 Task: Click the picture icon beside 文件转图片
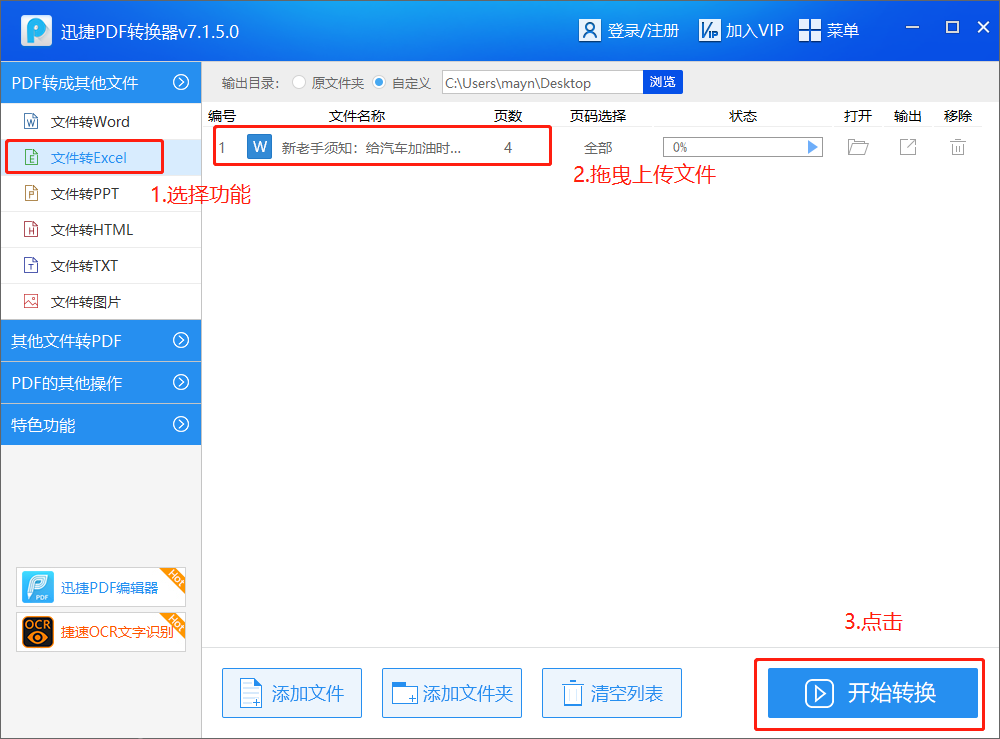pos(31,301)
